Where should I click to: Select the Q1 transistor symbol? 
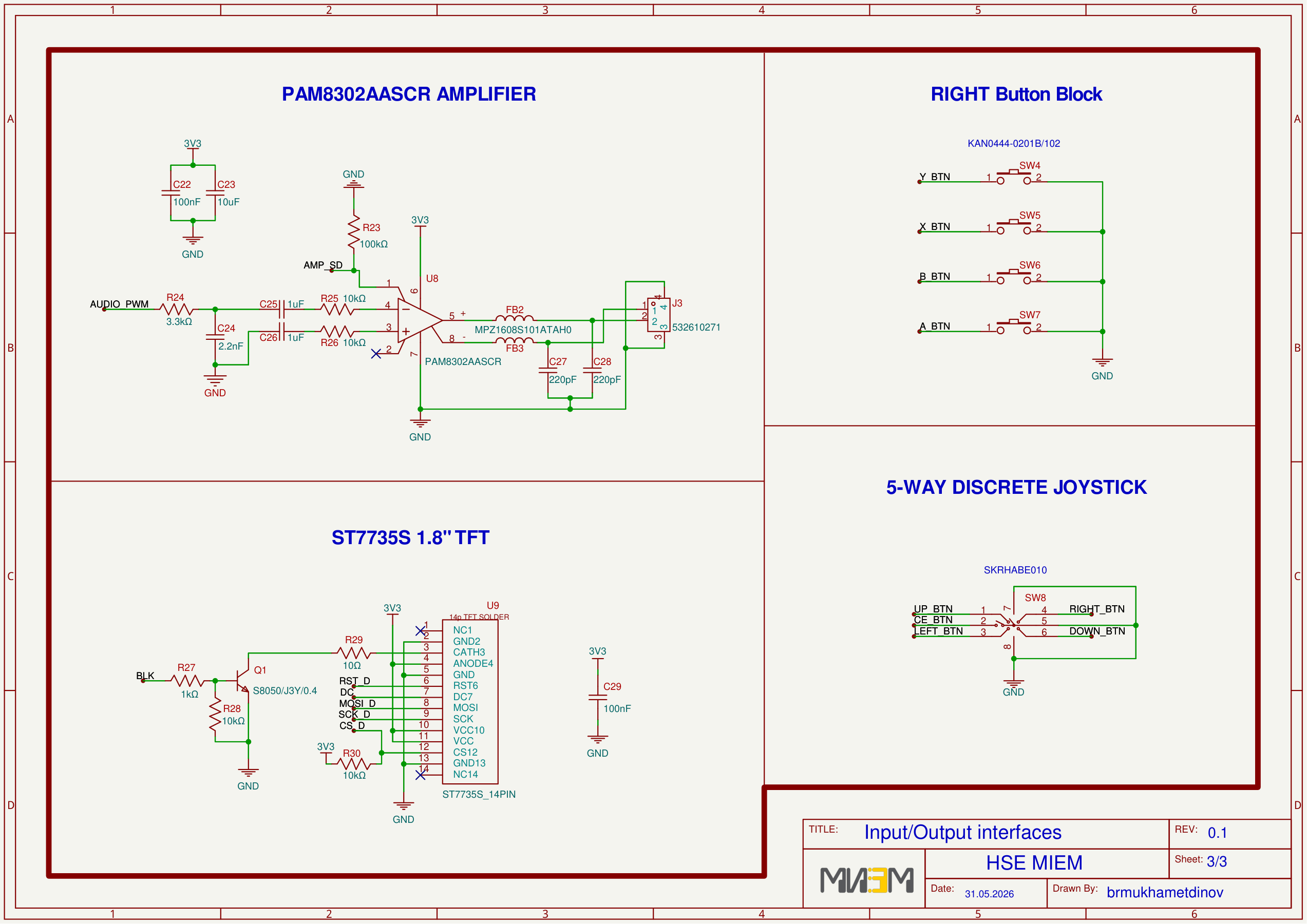click(x=243, y=681)
